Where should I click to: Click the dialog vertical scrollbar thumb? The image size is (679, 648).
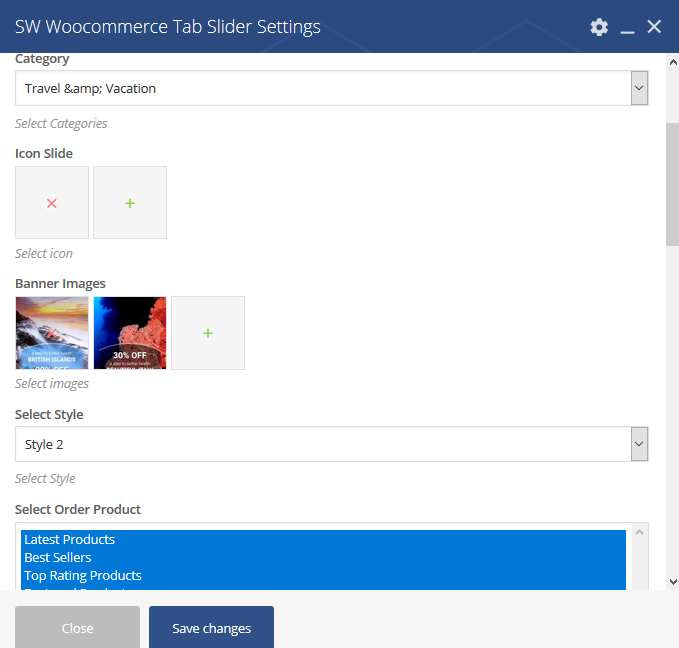(x=673, y=185)
